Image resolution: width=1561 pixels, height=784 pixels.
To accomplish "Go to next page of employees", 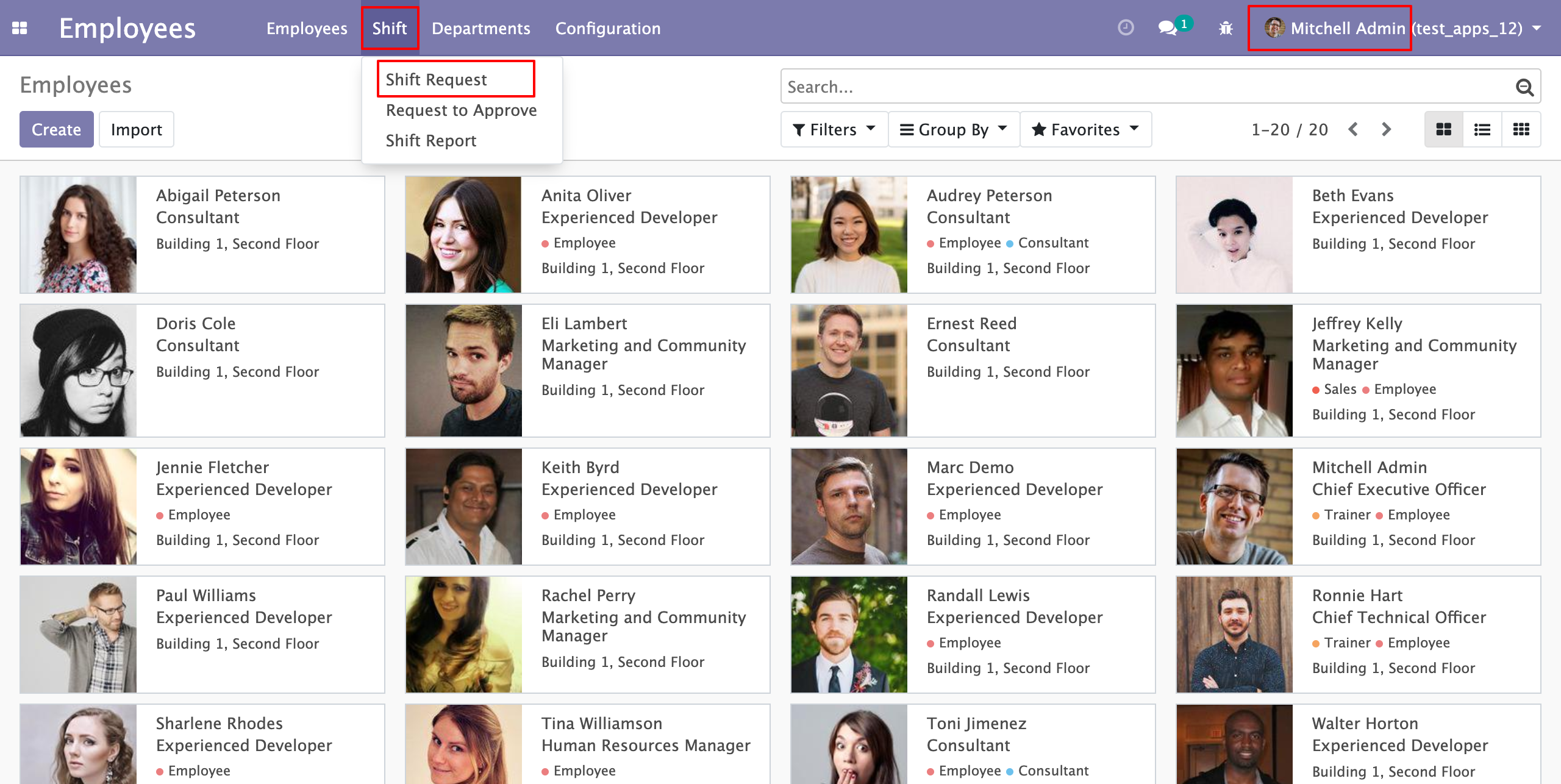I will (x=1386, y=129).
